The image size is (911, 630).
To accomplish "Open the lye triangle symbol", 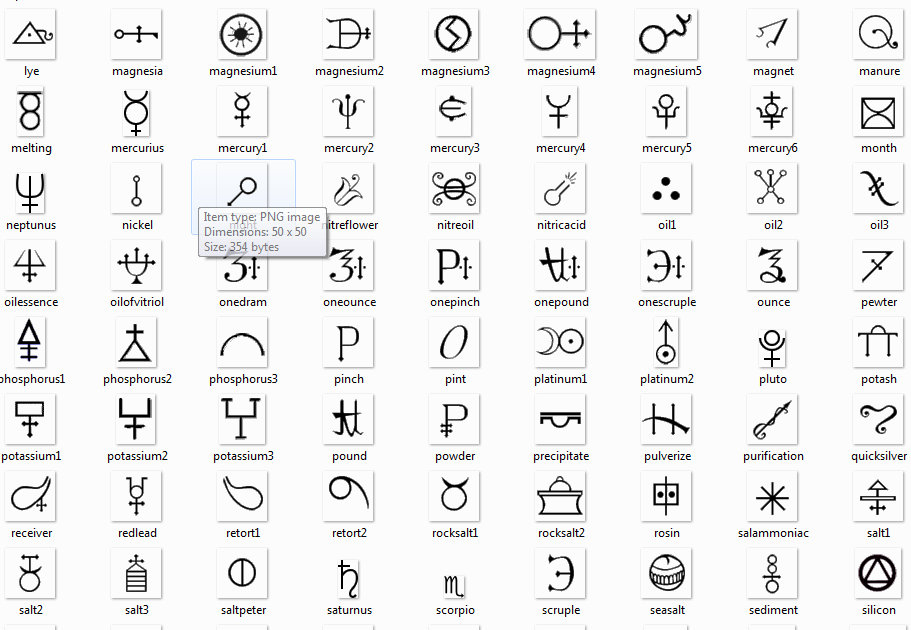I will click(30, 33).
